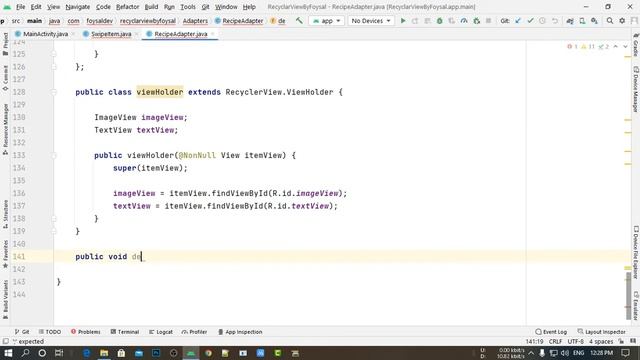Open the Tools menu
The image size is (640, 360).
(188, 7)
